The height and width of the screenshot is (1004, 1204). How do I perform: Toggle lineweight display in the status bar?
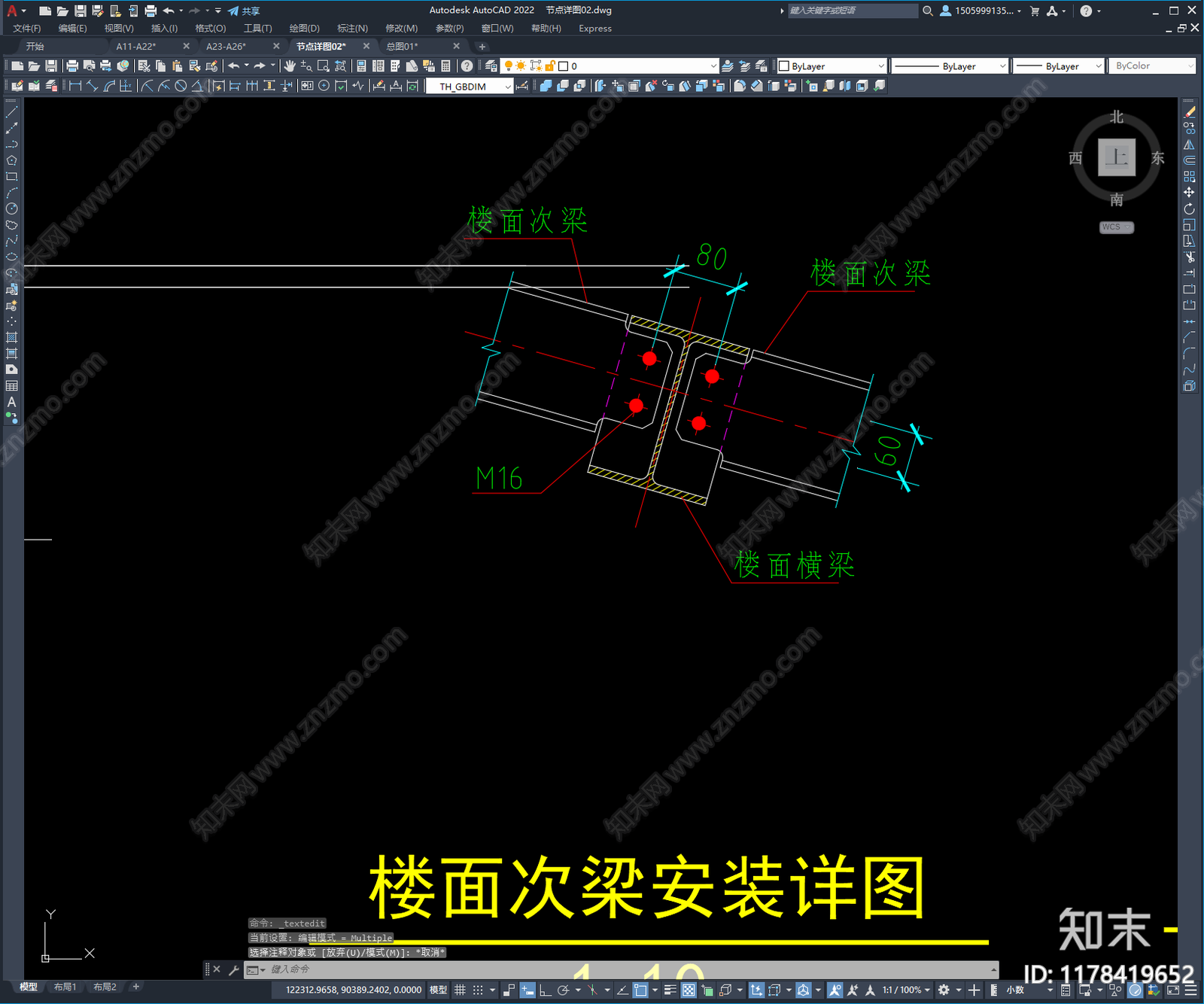coord(670,990)
